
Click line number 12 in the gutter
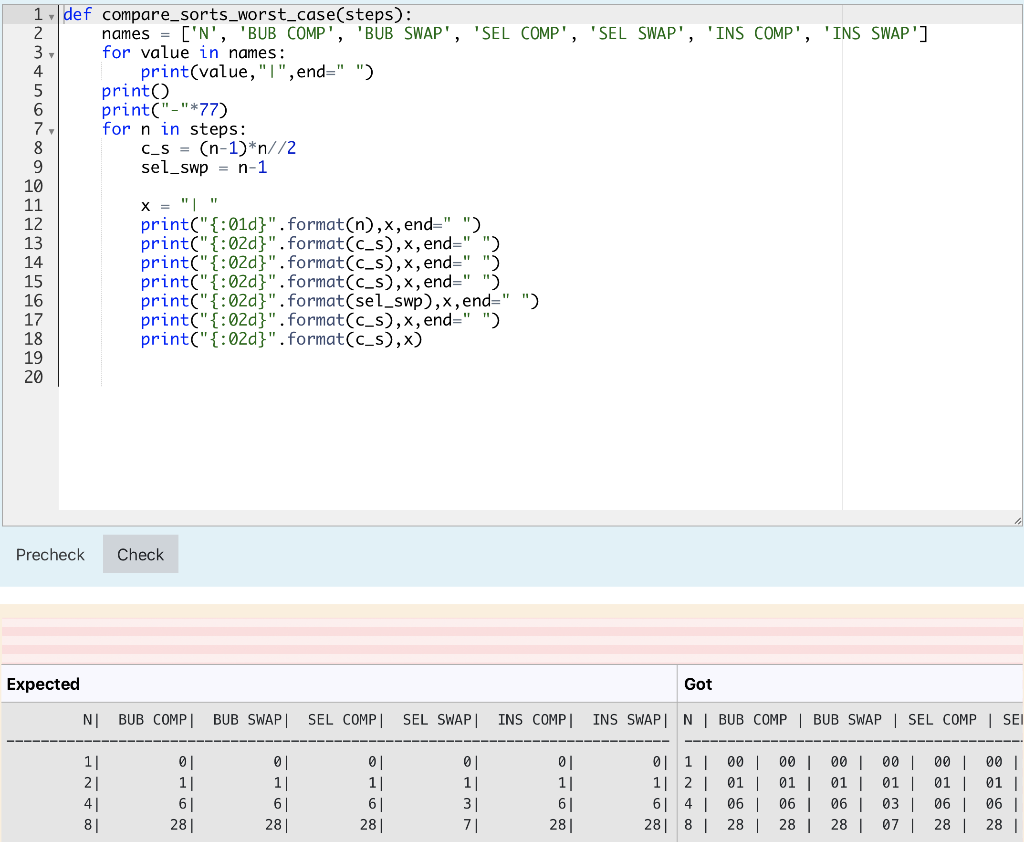[33, 224]
